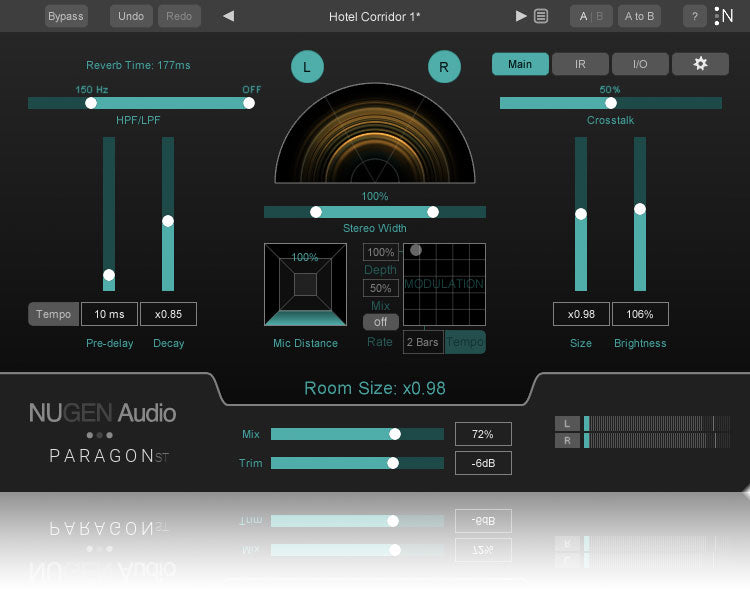Click the x0.98 size value field

click(581, 314)
